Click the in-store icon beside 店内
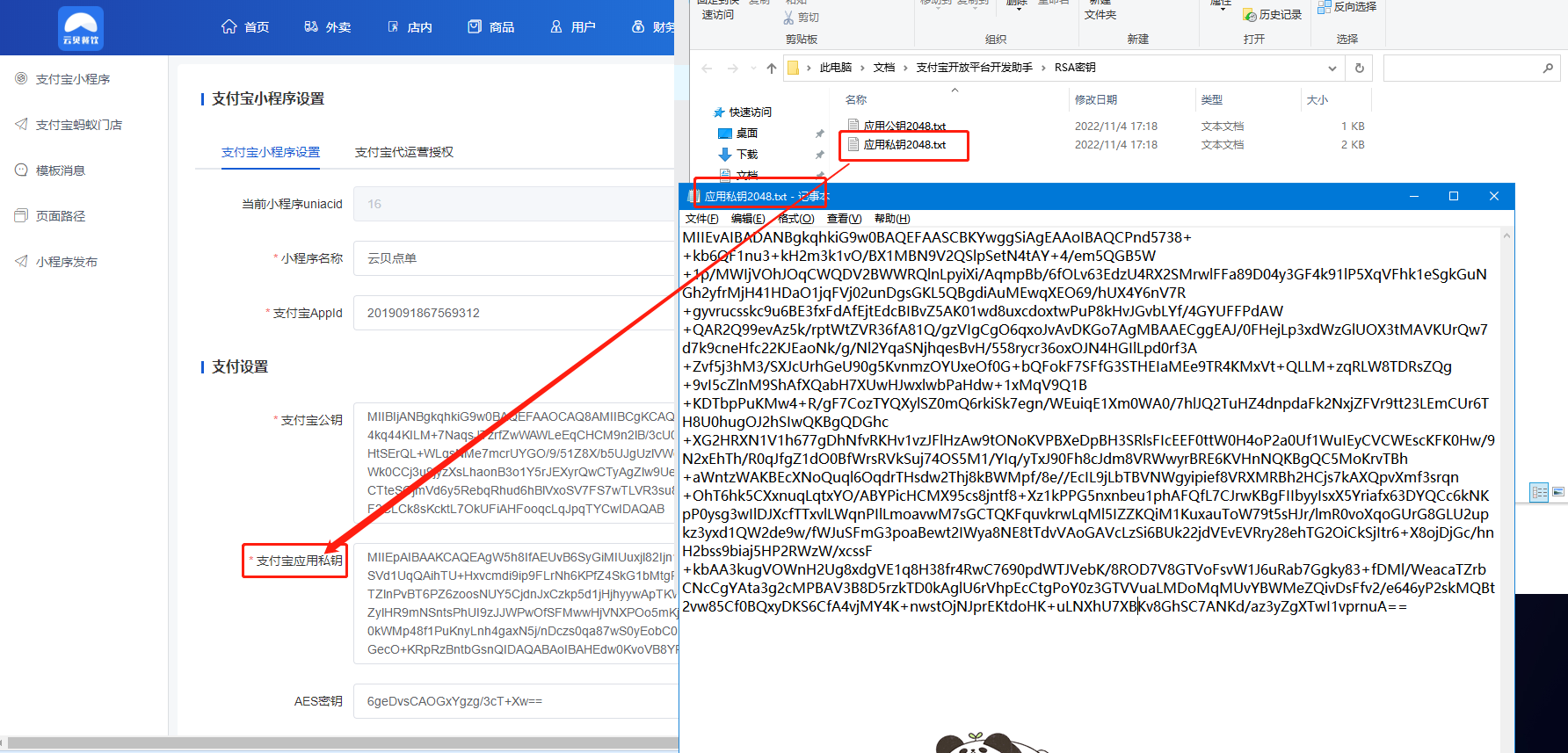This screenshot has width=1568, height=753. tap(393, 26)
